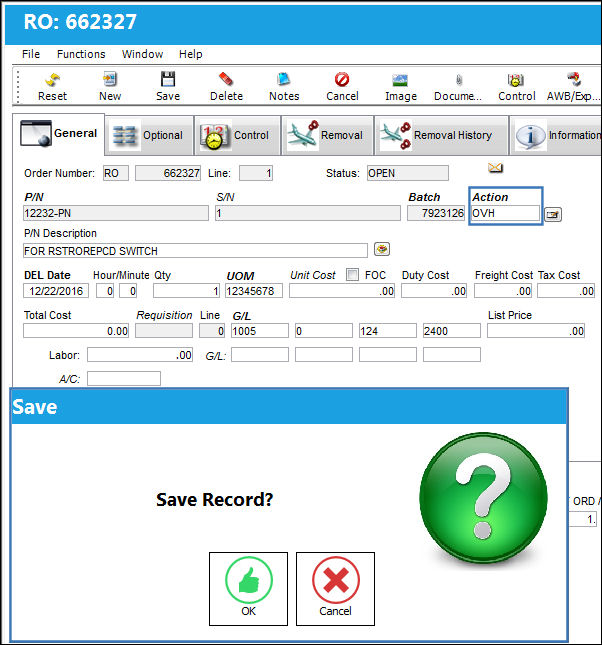The image size is (602, 645).
Task: Click the P/N Description text field
Action: point(195,251)
